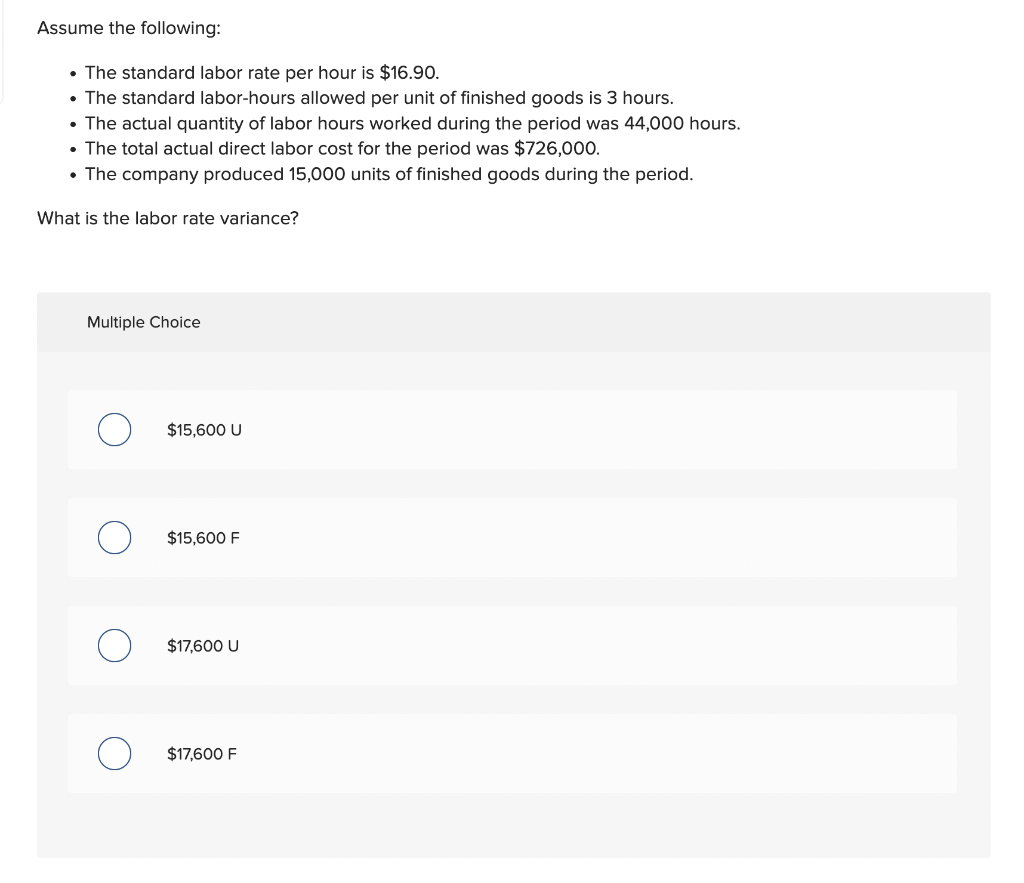The width and height of the screenshot is (1024, 883).
Task: Click the bullet about 3 standard labor-hours
Action: (x=379, y=97)
